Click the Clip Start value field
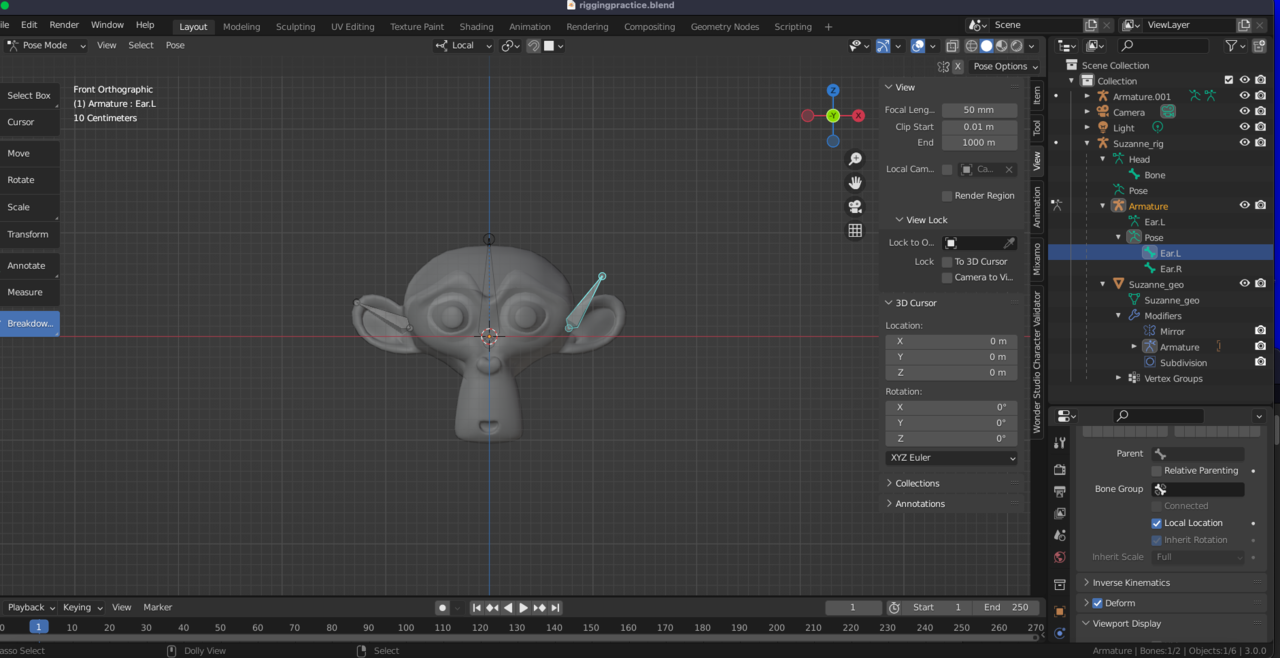1280x658 pixels. click(979, 127)
